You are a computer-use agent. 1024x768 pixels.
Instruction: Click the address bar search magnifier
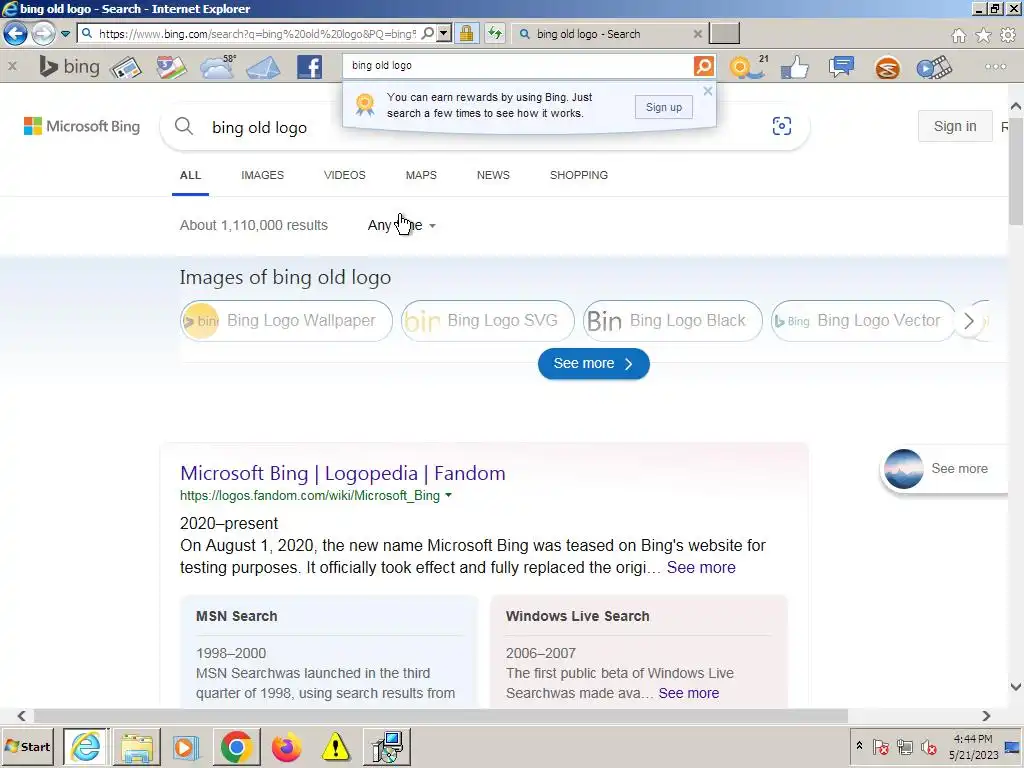(428, 33)
